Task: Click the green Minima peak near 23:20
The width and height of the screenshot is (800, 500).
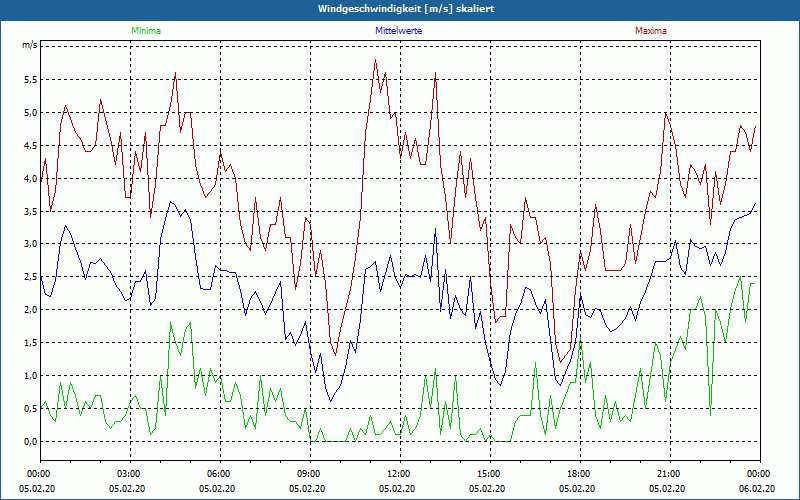Action: pos(740,277)
